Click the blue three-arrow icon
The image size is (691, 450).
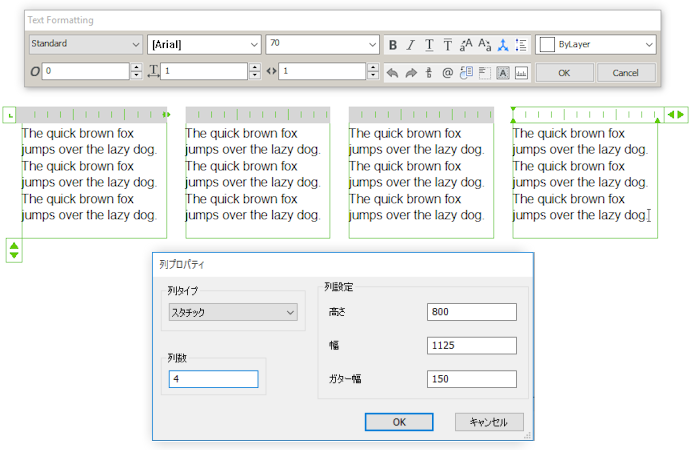point(503,45)
